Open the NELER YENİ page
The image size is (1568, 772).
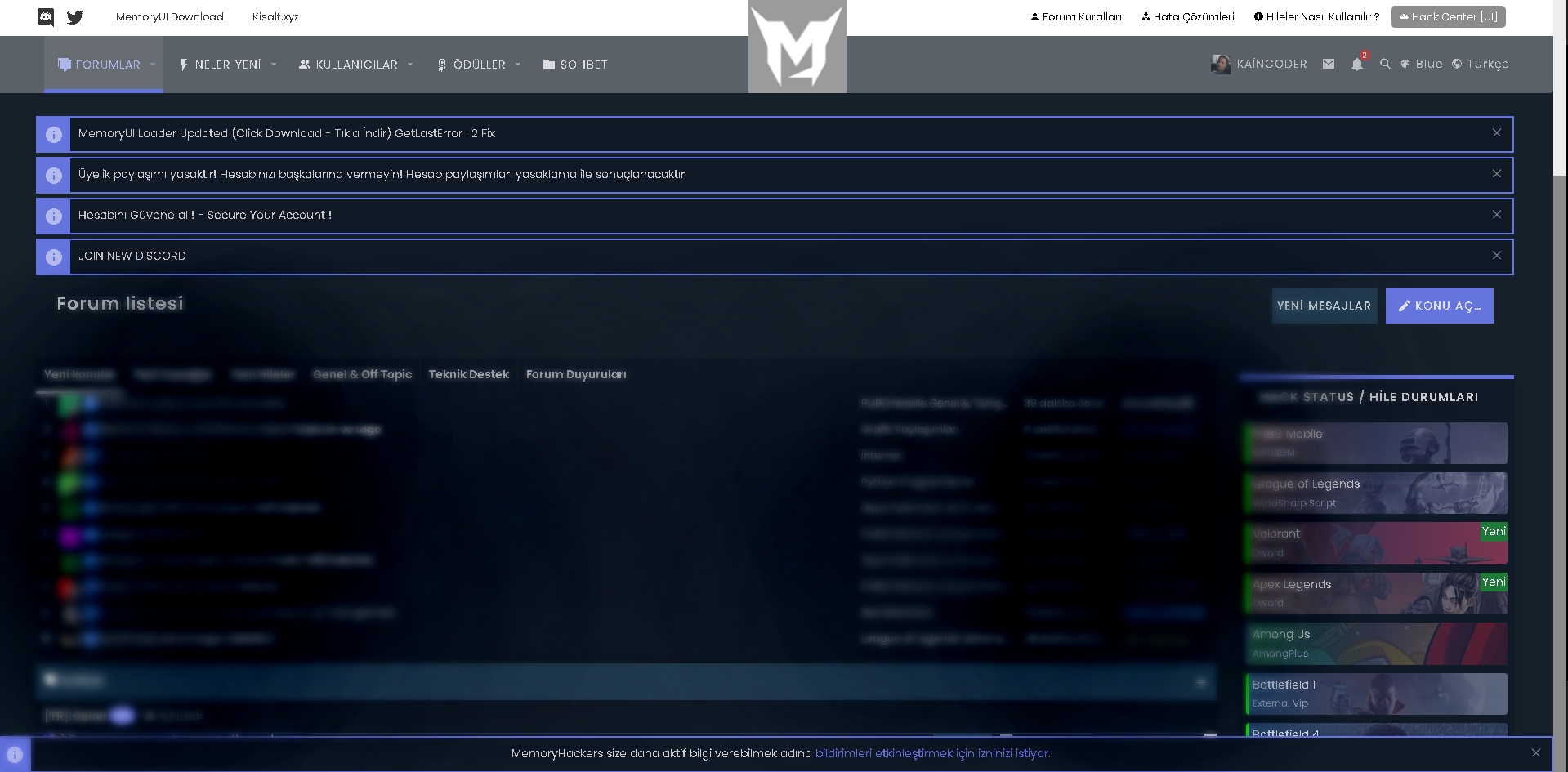point(221,65)
